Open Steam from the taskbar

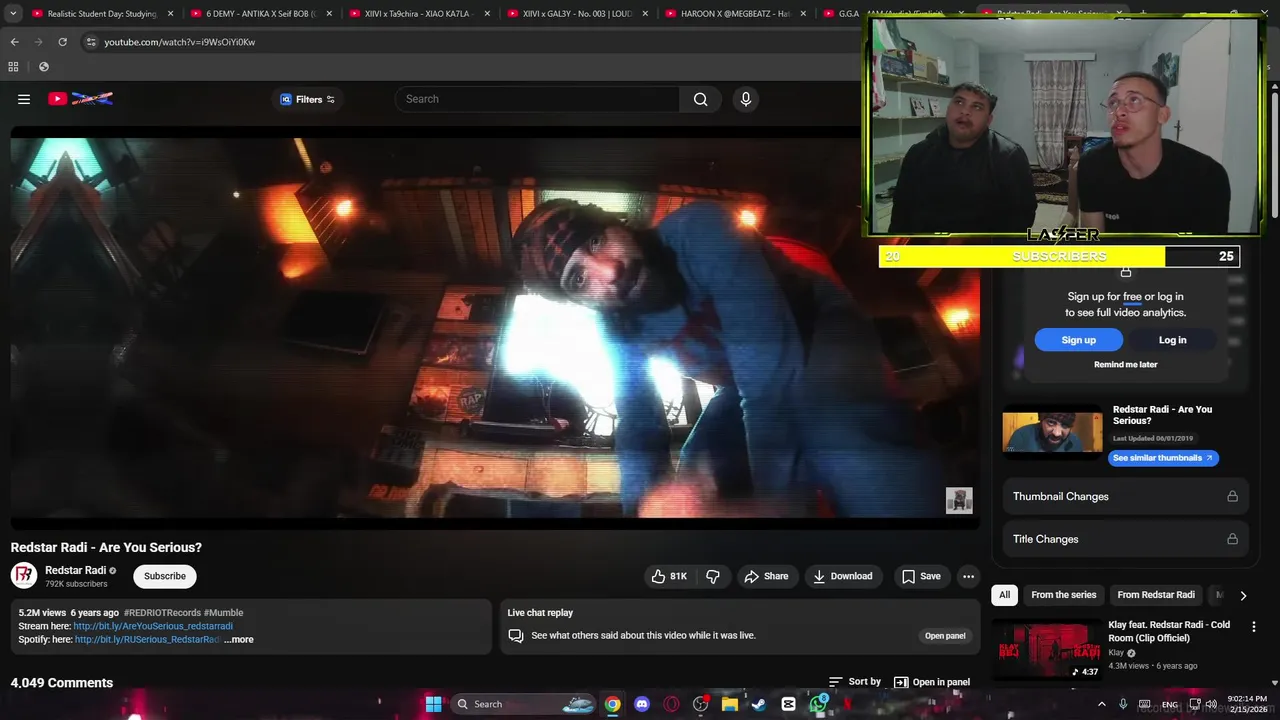coord(759,704)
